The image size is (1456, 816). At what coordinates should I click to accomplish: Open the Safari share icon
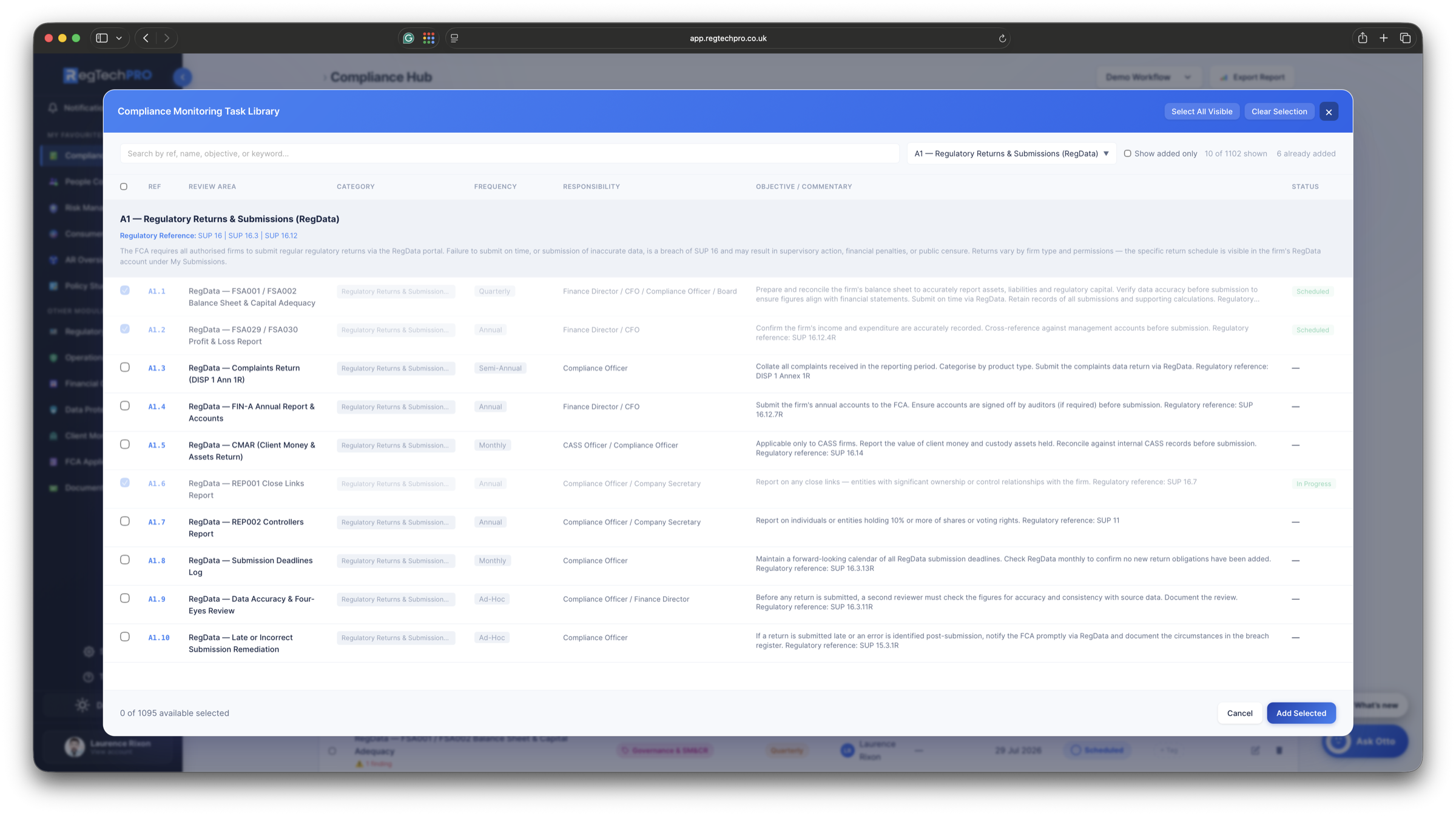tap(1363, 38)
